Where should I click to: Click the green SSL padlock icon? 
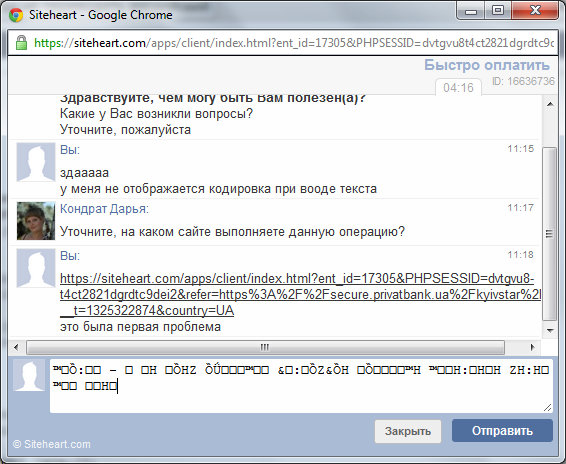(x=21, y=43)
